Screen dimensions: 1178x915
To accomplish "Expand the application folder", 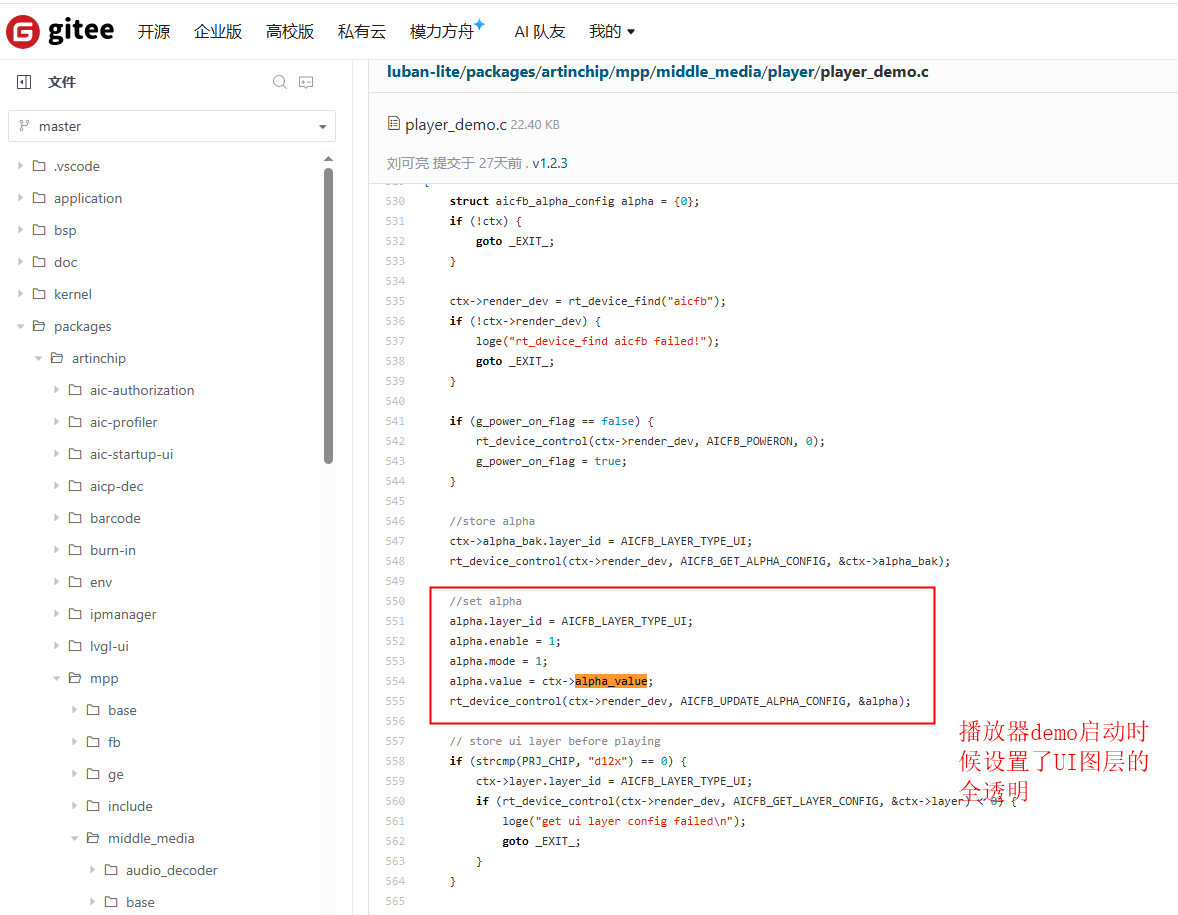I will click(21, 198).
